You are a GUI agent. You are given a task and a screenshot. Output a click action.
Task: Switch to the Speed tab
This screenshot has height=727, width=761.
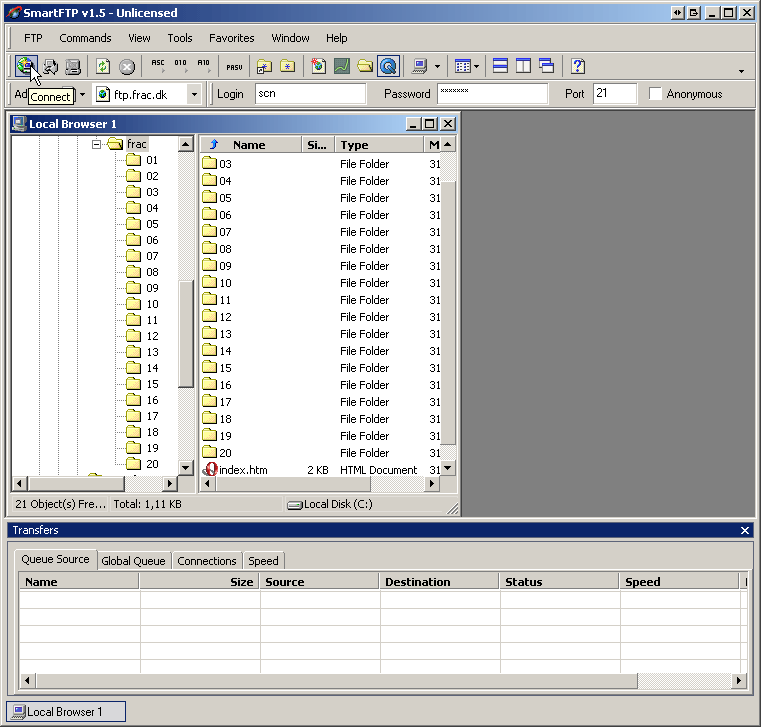click(x=264, y=561)
